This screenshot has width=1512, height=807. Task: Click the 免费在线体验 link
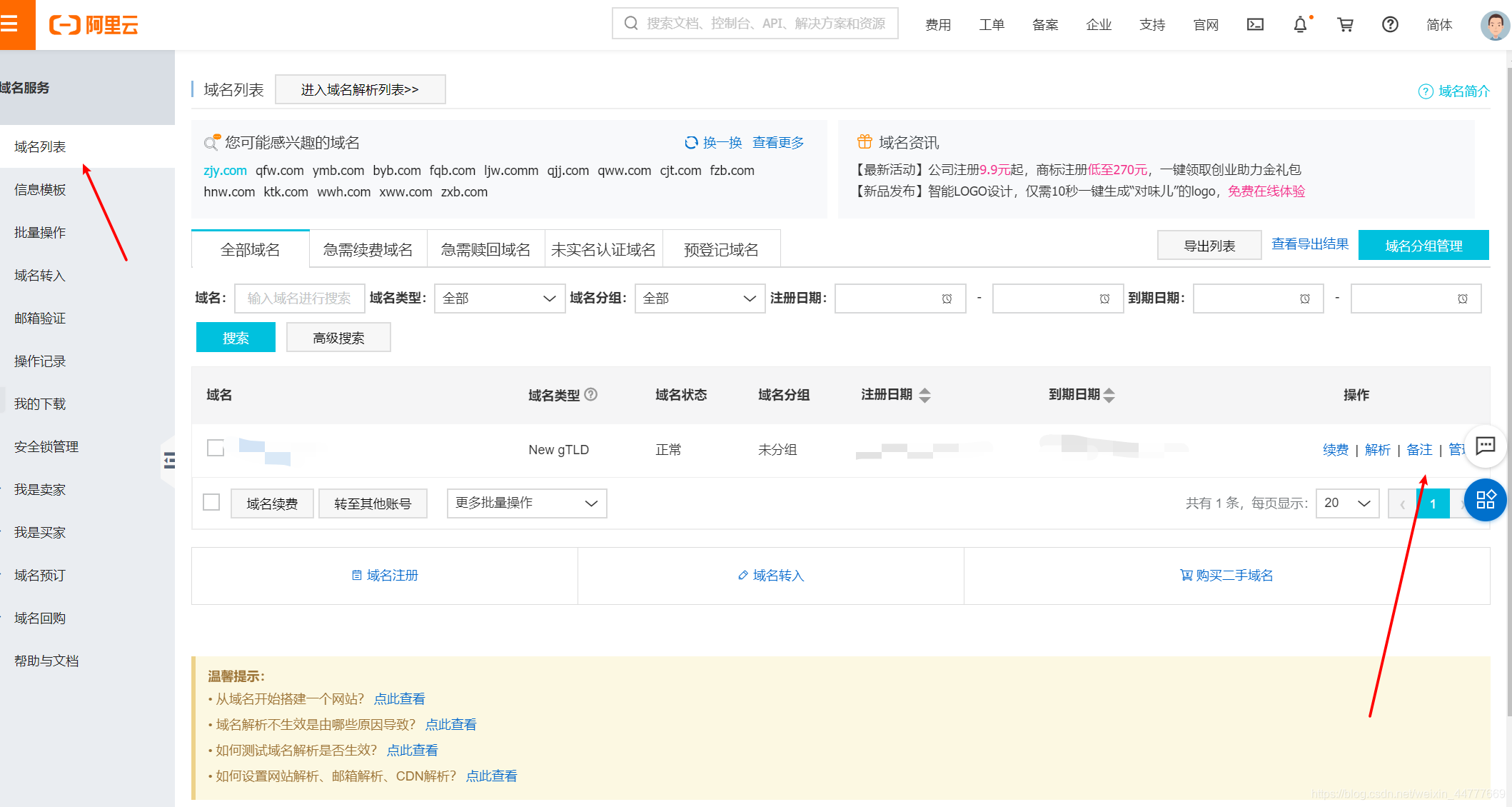click(x=1266, y=191)
